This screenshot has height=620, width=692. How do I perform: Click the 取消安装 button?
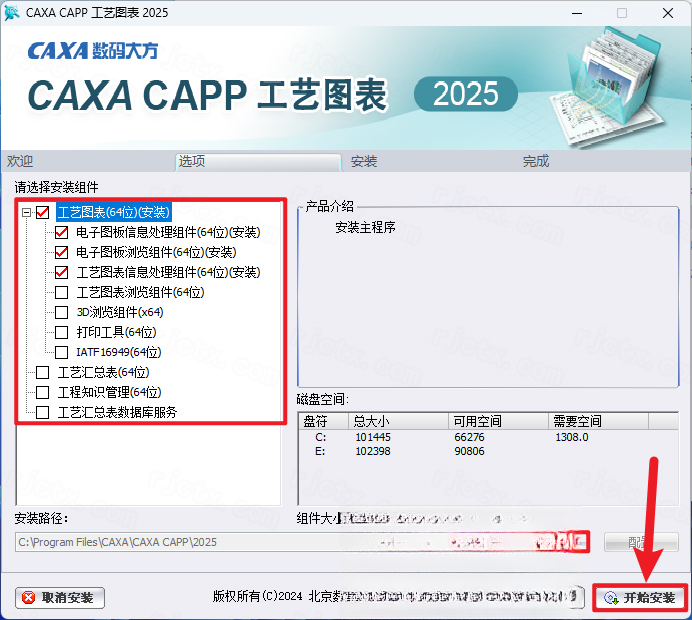[60, 598]
